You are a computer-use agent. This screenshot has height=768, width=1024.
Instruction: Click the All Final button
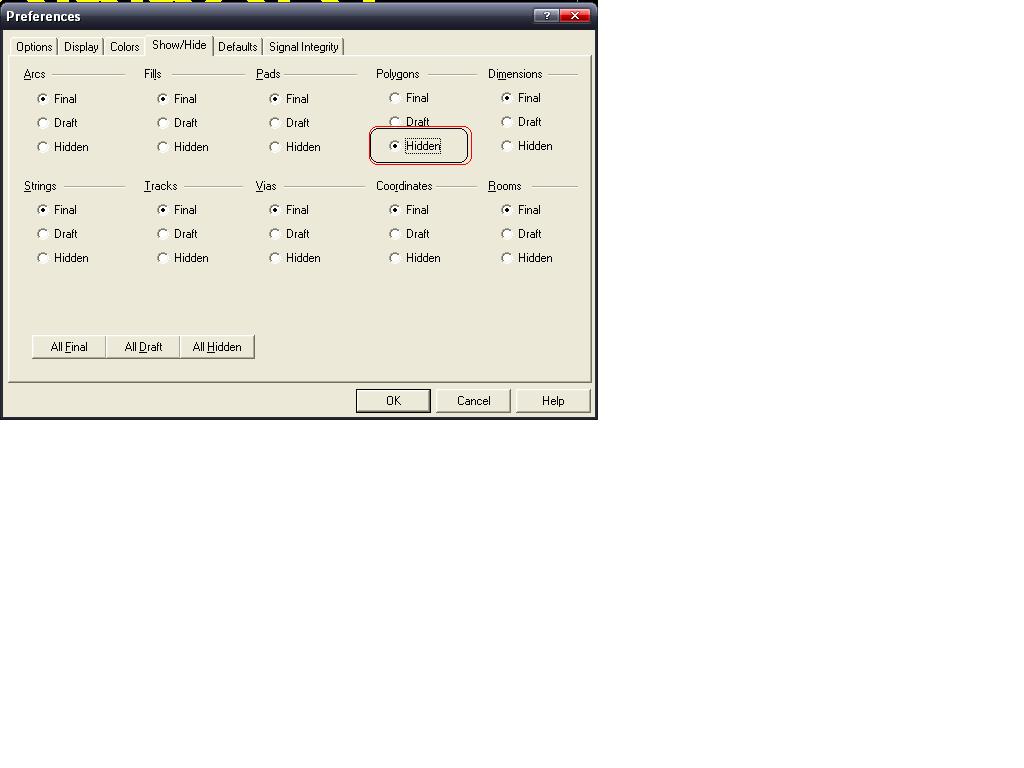pyautogui.click(x=69, y=347)
